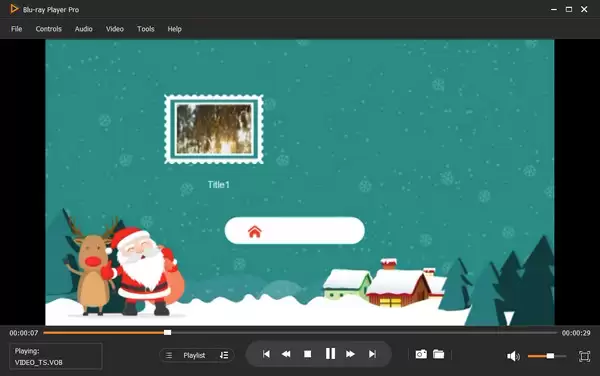Click the elapsed time 00:00:07
The image size is (600, 376).
click(x=24, y=333)
